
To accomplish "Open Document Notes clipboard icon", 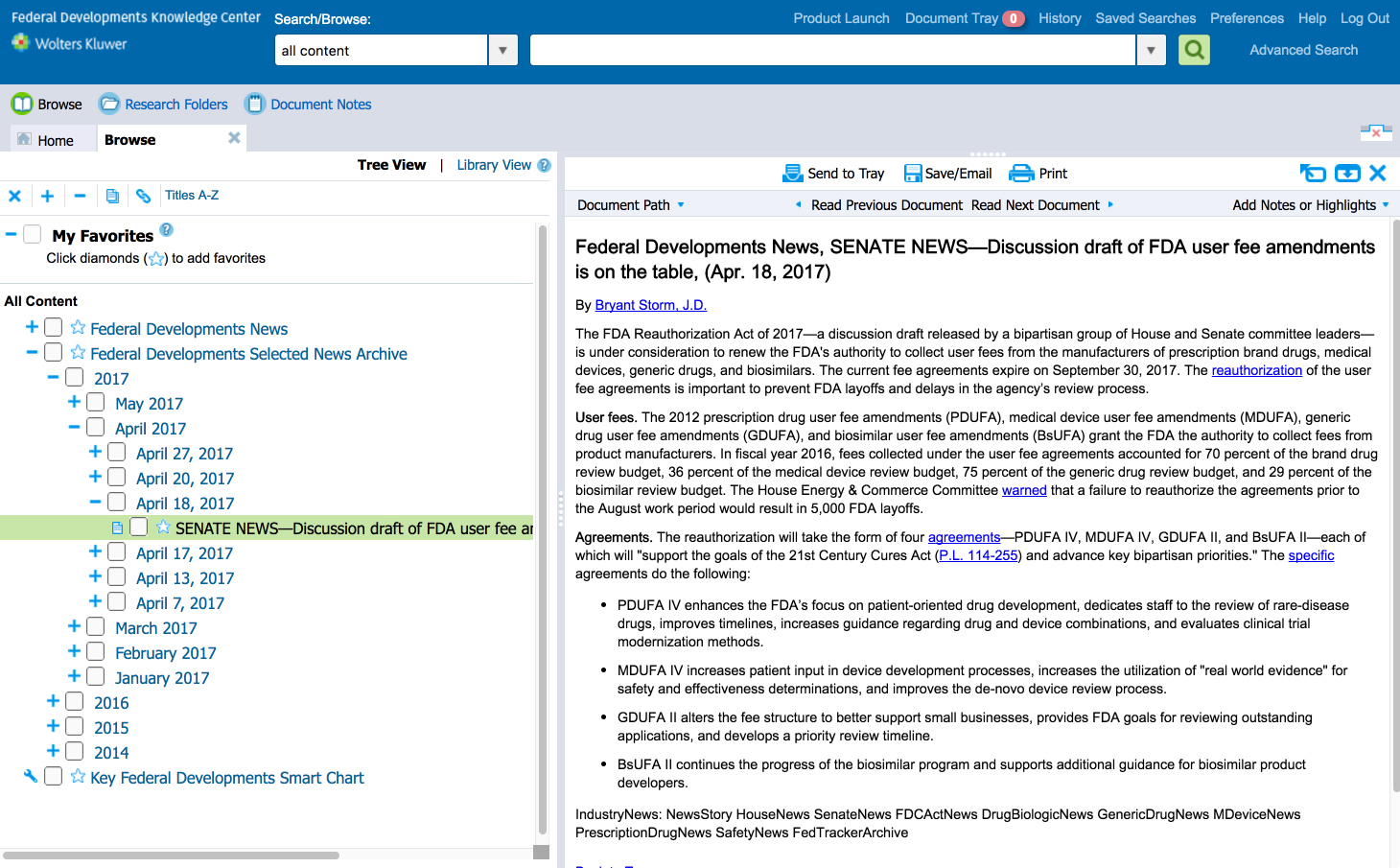I will click(254, 104).
